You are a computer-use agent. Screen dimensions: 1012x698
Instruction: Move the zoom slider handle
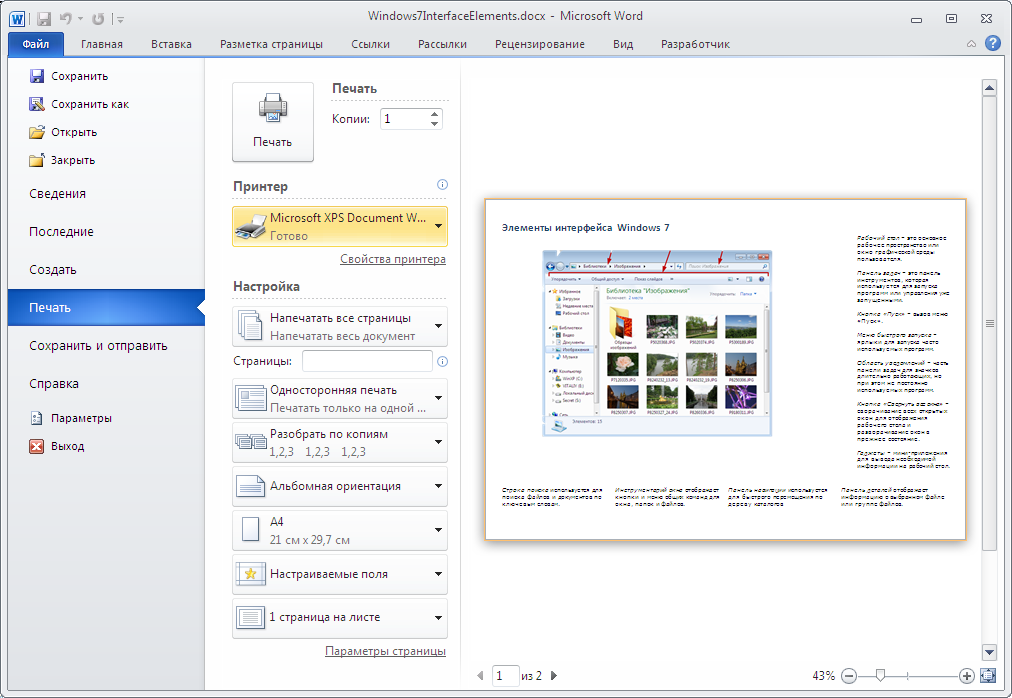coord(880,675)
